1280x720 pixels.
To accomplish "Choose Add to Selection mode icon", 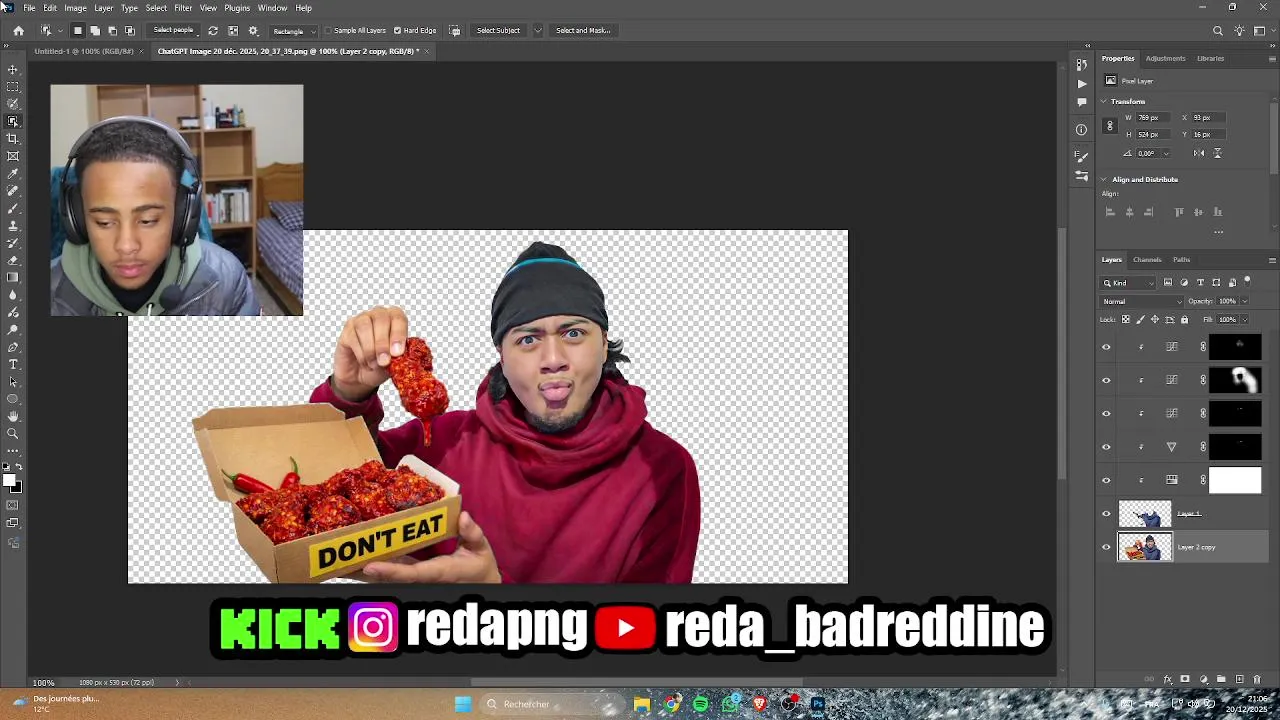I will [95, 30].
